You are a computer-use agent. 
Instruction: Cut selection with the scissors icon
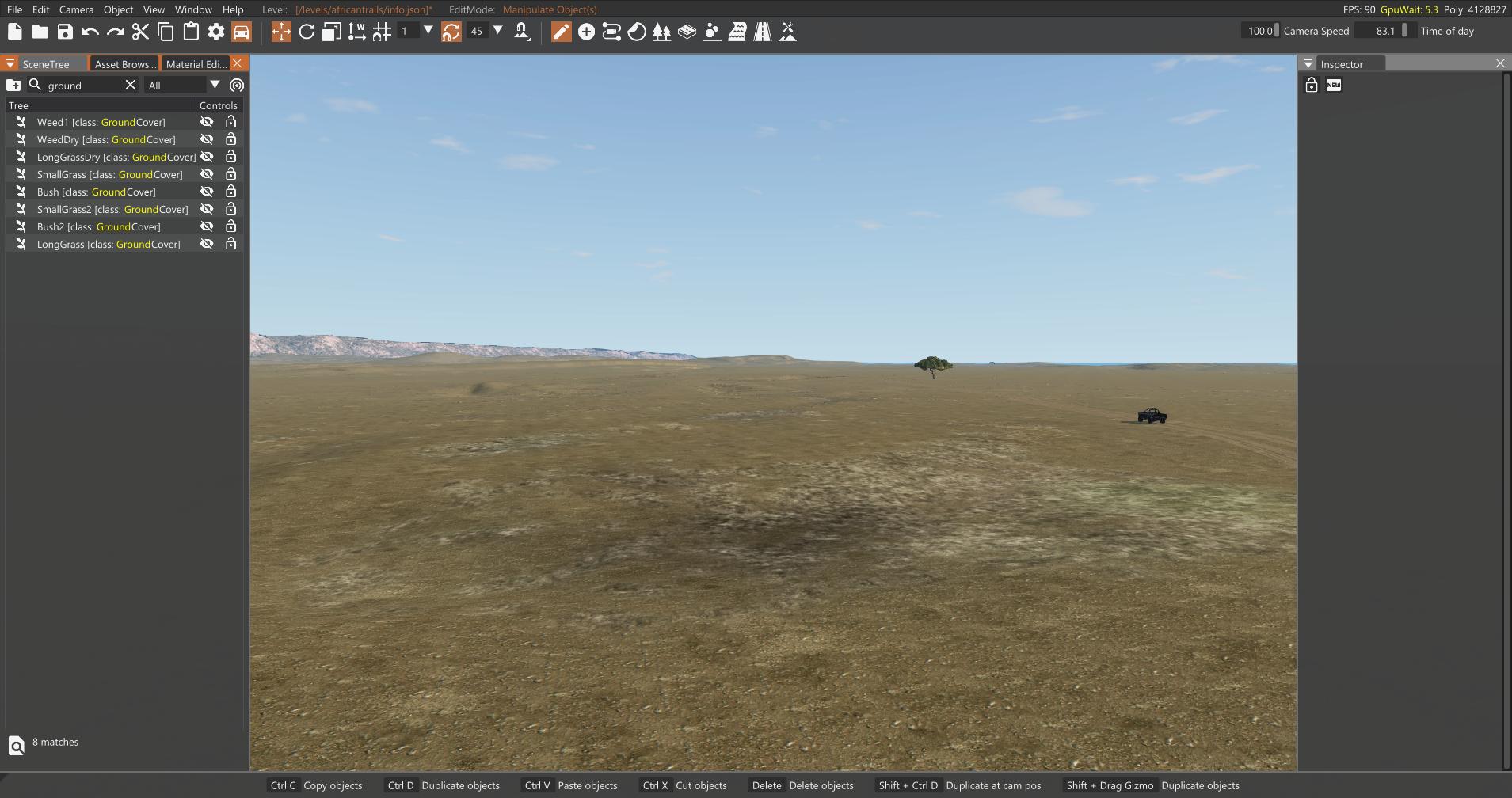[140, 32]
